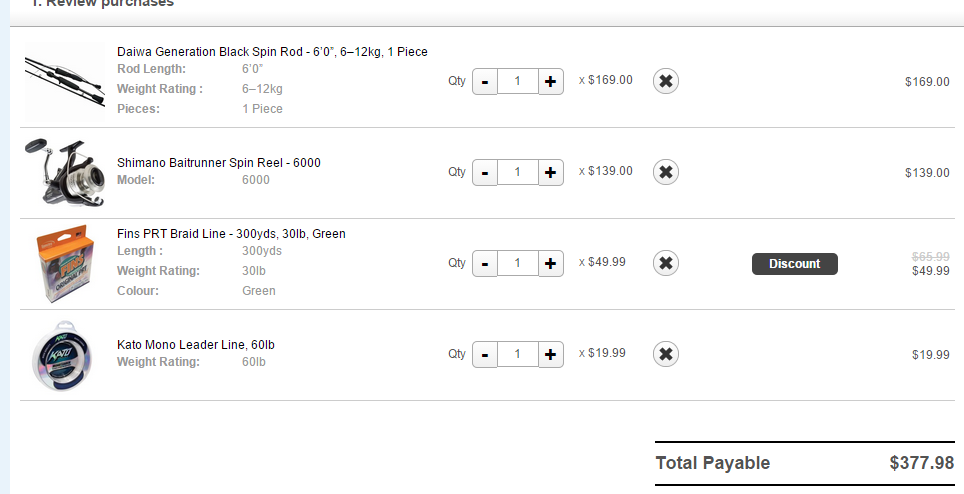Remove Fins PRT Braid Line from cart
This screenshot has height=494, width=964.
[666, 263]
